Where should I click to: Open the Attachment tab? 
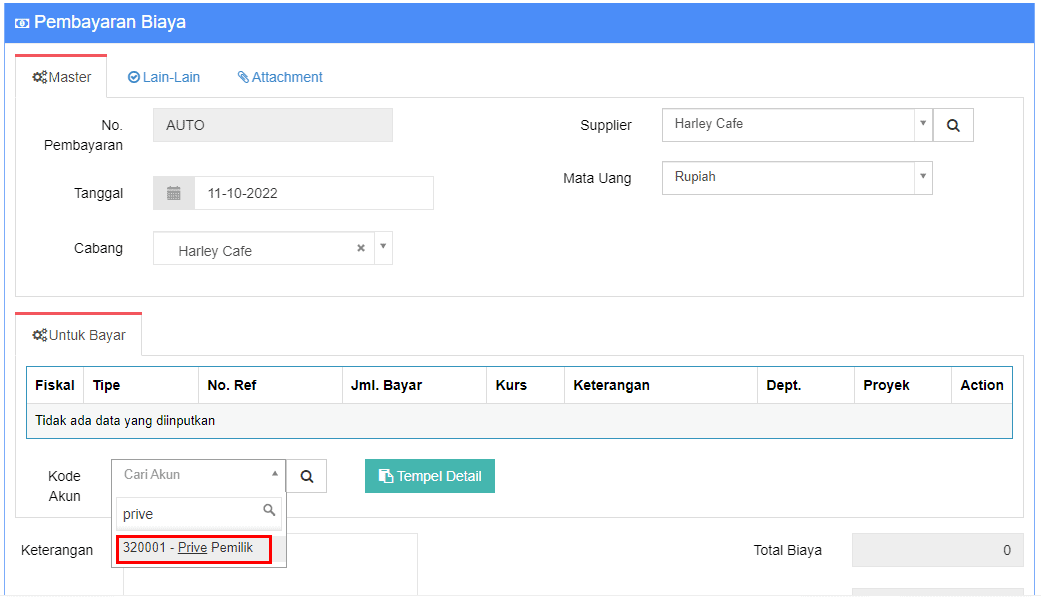coord(280,77)
